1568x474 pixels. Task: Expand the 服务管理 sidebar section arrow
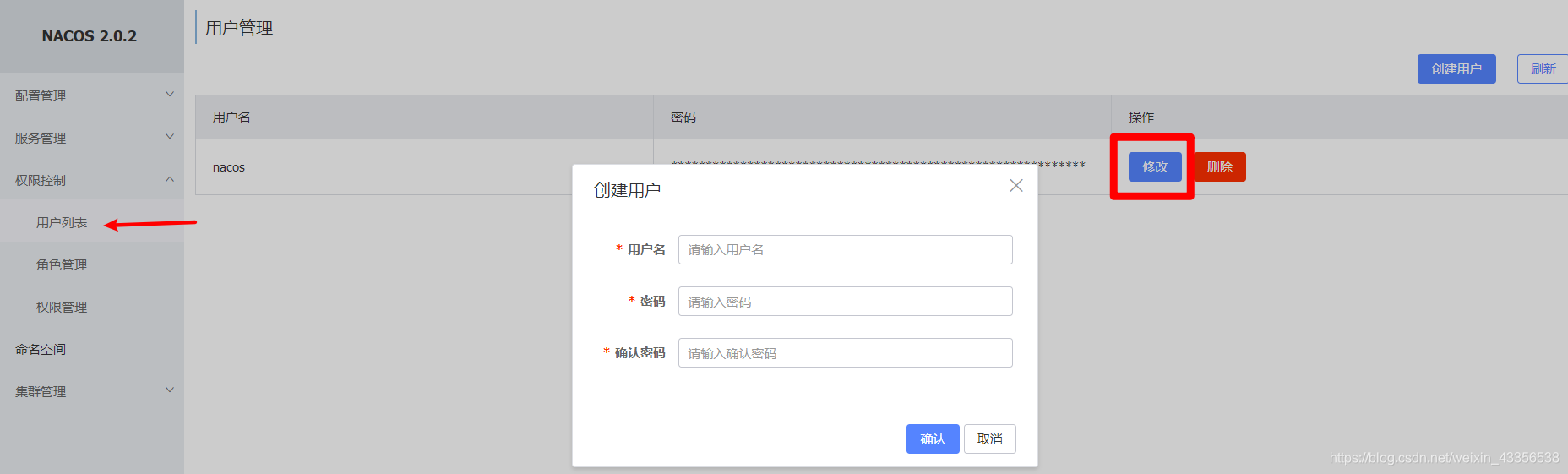[x=170, y=137]
